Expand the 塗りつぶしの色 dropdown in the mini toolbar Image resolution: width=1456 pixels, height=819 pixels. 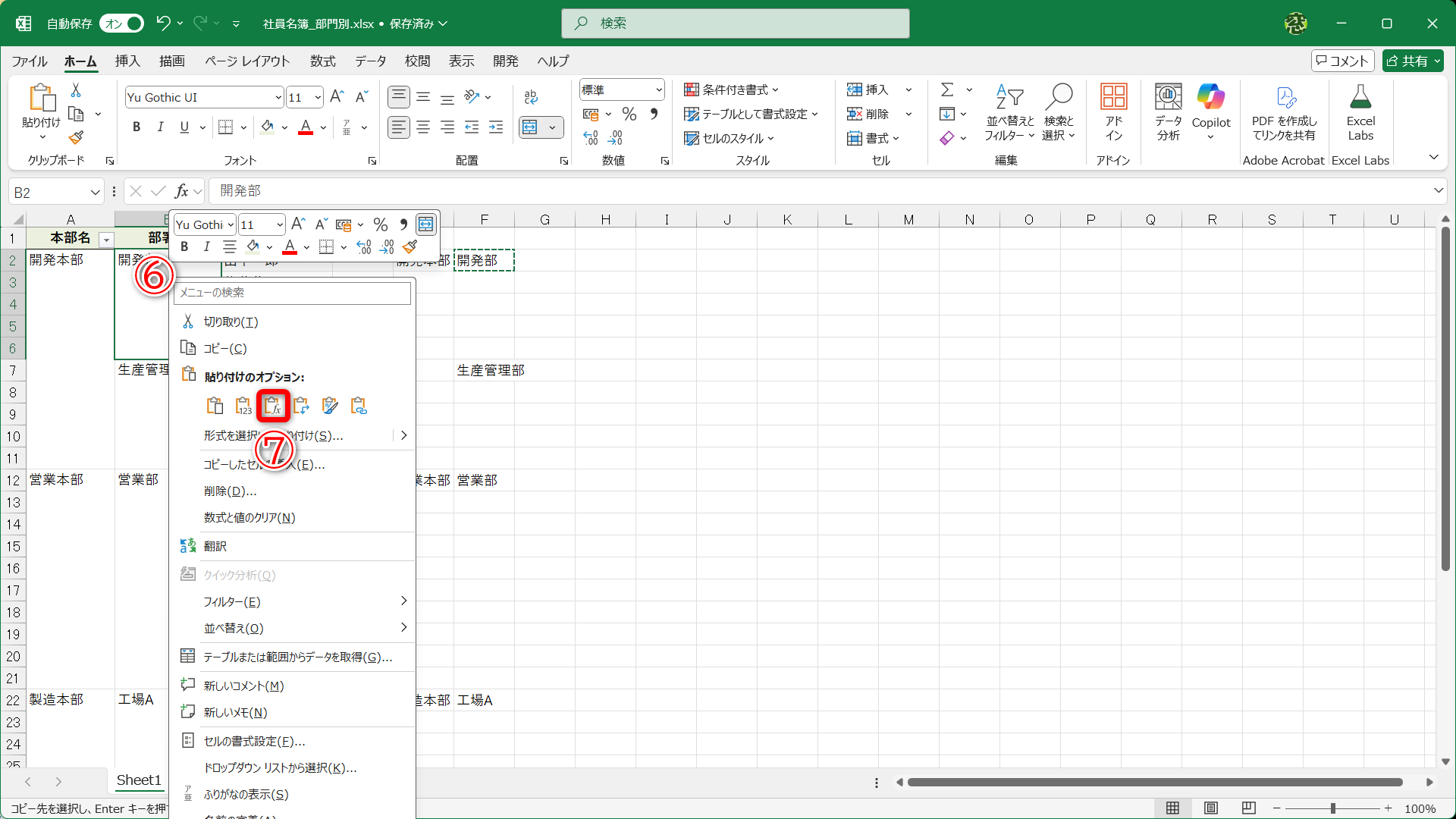(268, 246)
